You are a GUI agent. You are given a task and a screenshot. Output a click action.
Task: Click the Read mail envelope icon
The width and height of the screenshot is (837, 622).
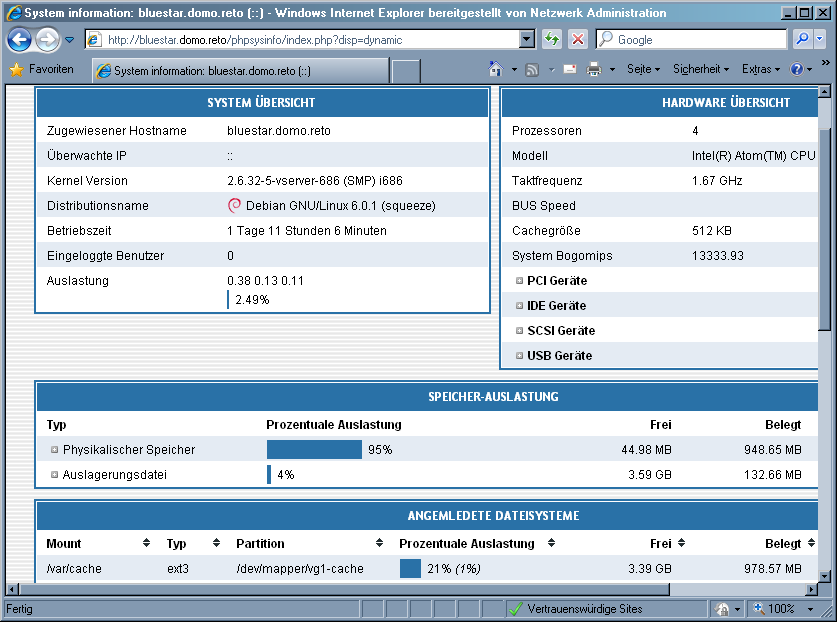tap(569, 70)
